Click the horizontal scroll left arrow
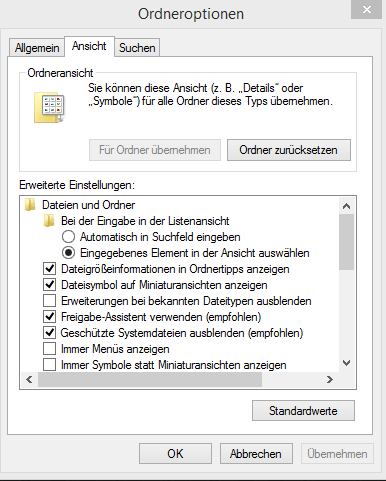Screen dimensions: 386x481 coord(29,379)
